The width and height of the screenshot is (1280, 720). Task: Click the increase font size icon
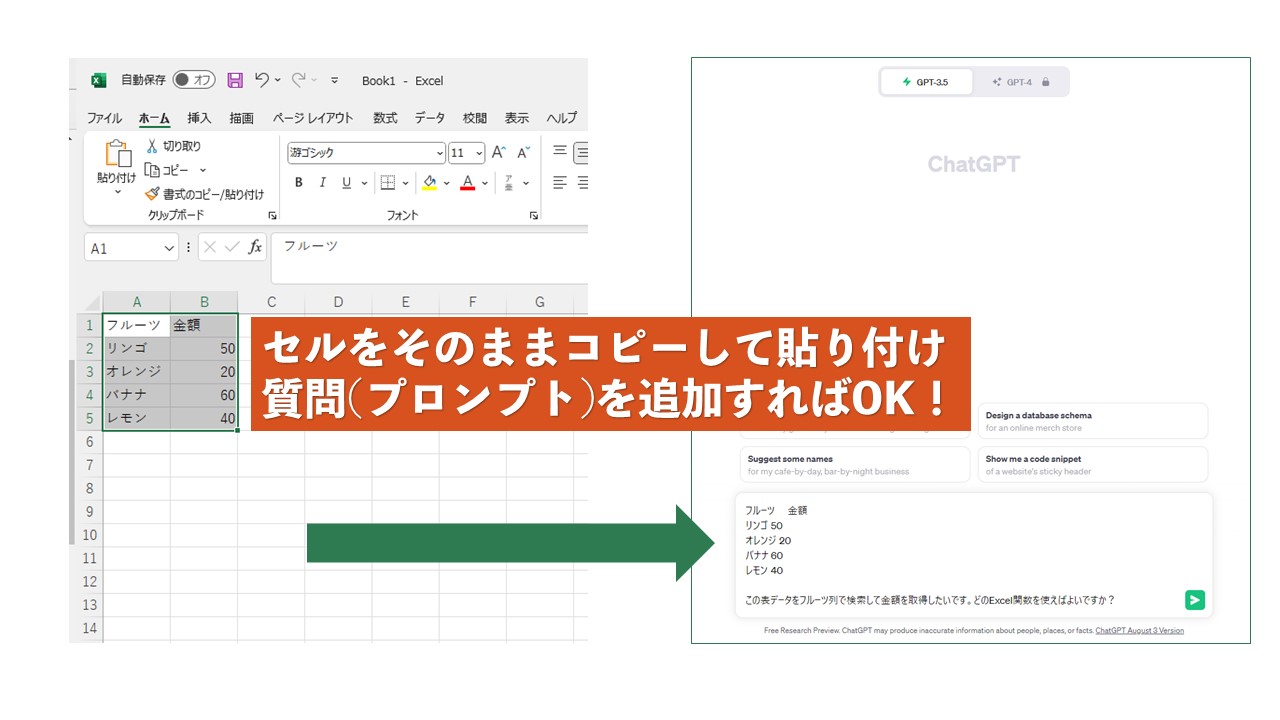click(x=498, y=153)
